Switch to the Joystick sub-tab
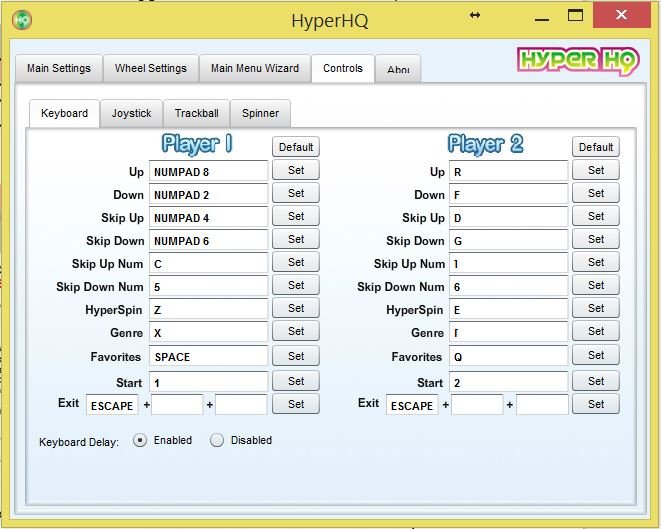Viewport: 661px width, 529px height. [132, 113]
